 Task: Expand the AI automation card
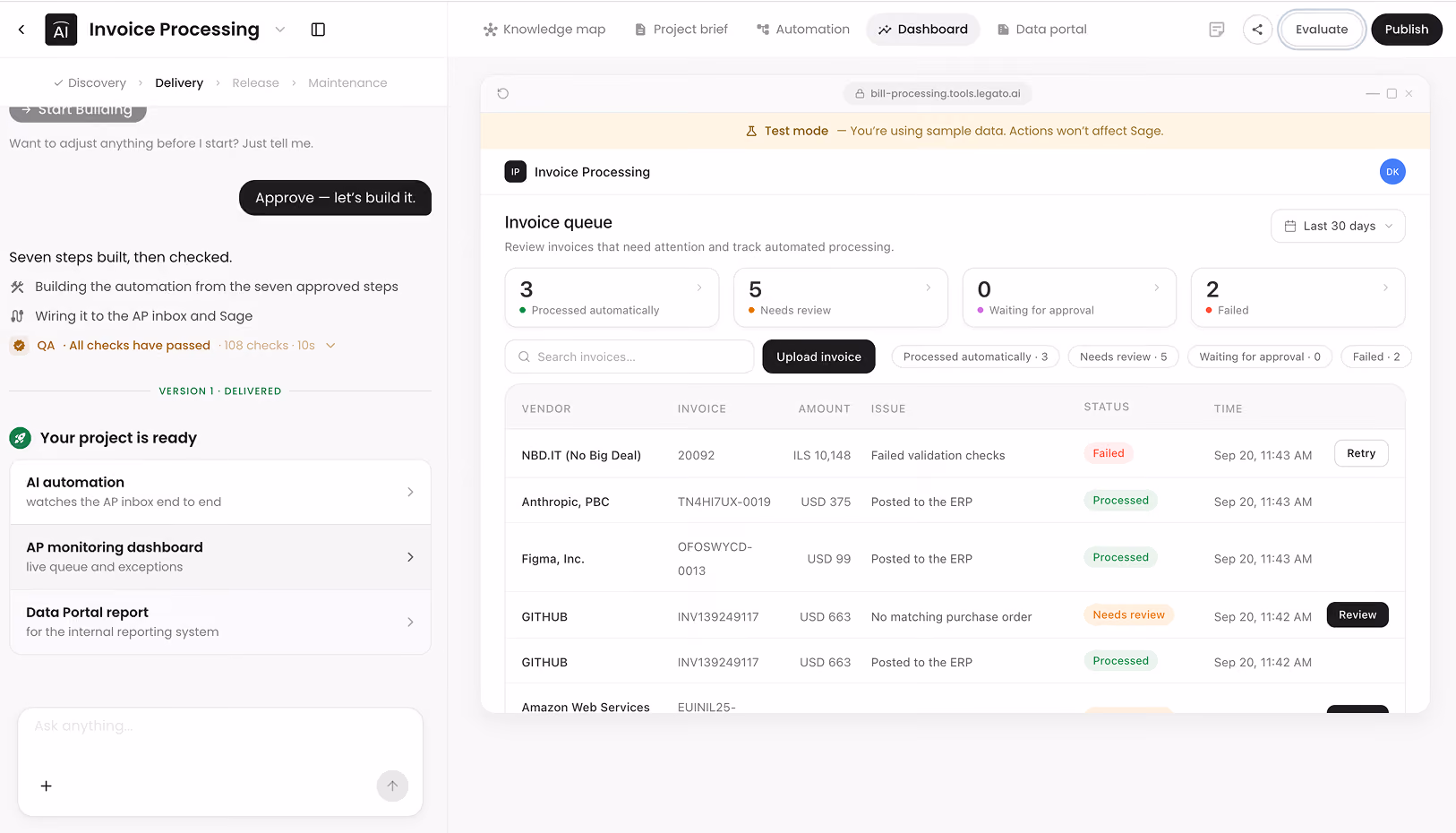point(220,492)
